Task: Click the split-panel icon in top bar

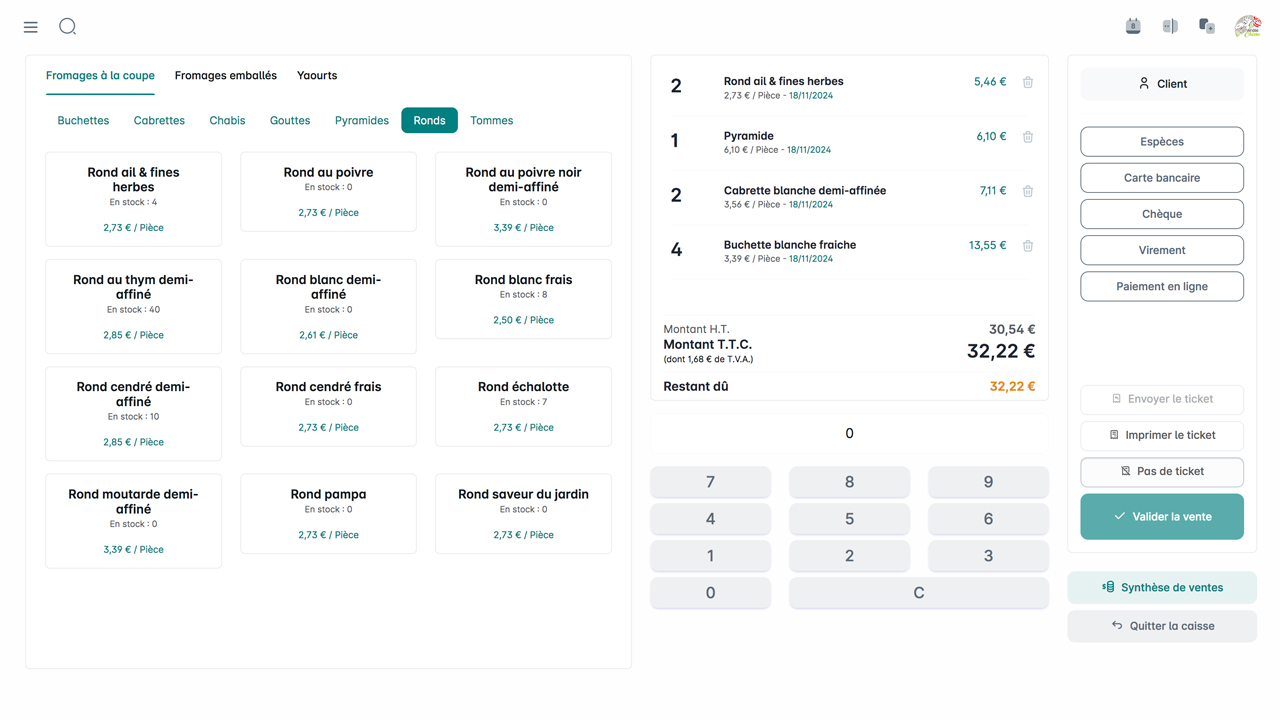Action: tap(1170, 27)
